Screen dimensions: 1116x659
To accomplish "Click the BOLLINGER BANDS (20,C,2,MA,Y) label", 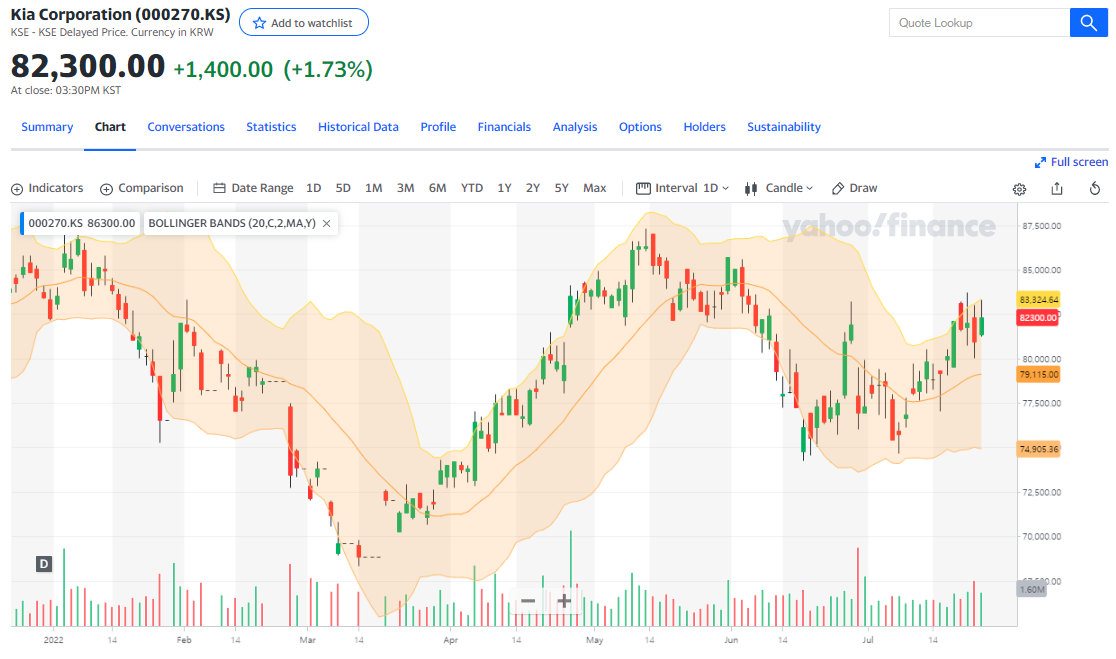I will coord(232,223).
